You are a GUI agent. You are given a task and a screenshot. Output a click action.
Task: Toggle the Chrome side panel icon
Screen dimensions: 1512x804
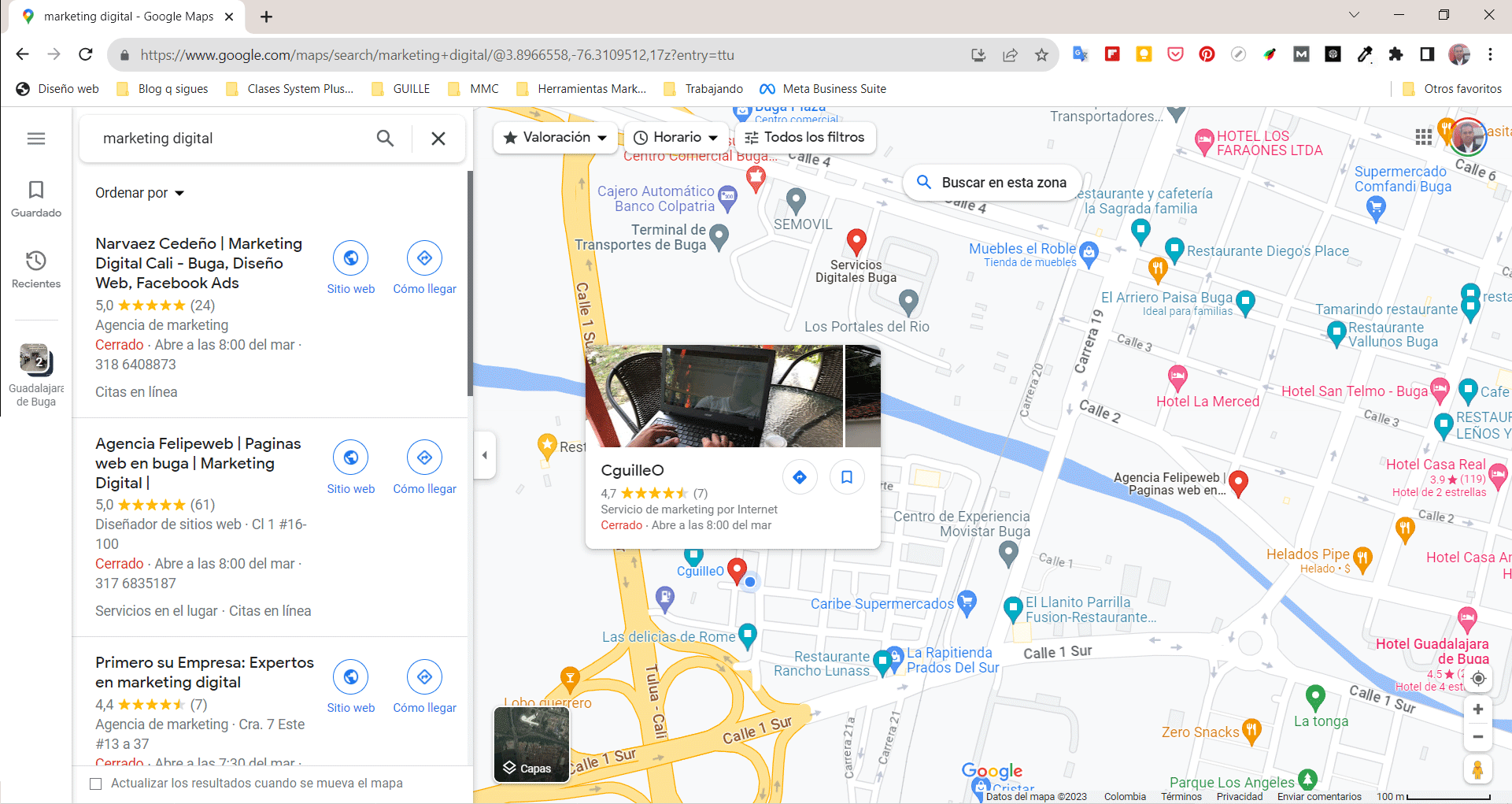pyautogui.click(x=1427, y=54)
